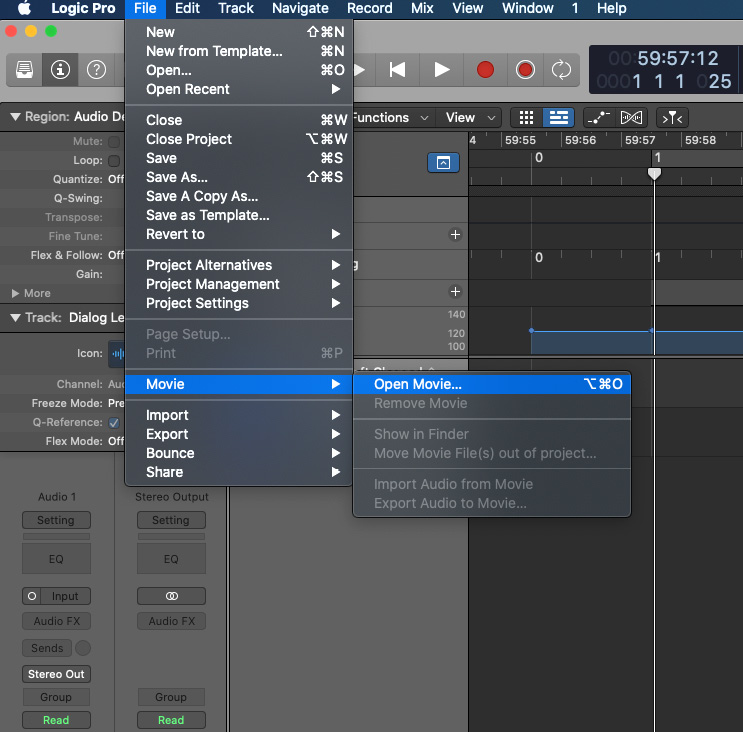
Task: Click the Capture Recording ring button
Action: click(525, 70)
